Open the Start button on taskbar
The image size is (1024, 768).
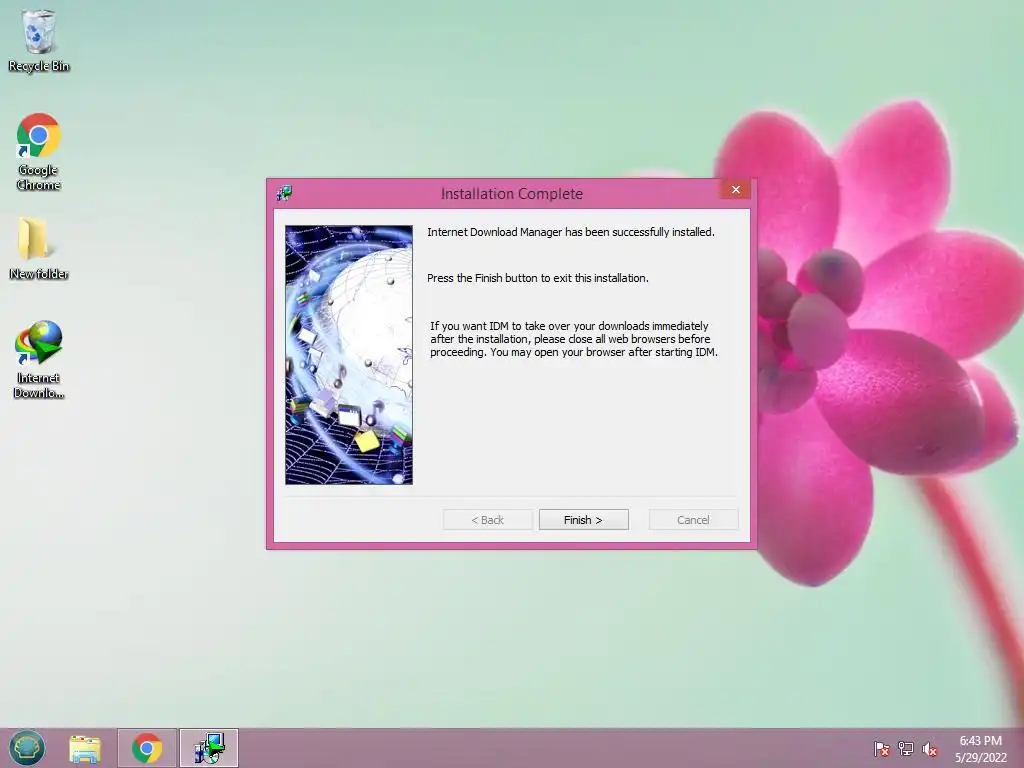(27, 748)
